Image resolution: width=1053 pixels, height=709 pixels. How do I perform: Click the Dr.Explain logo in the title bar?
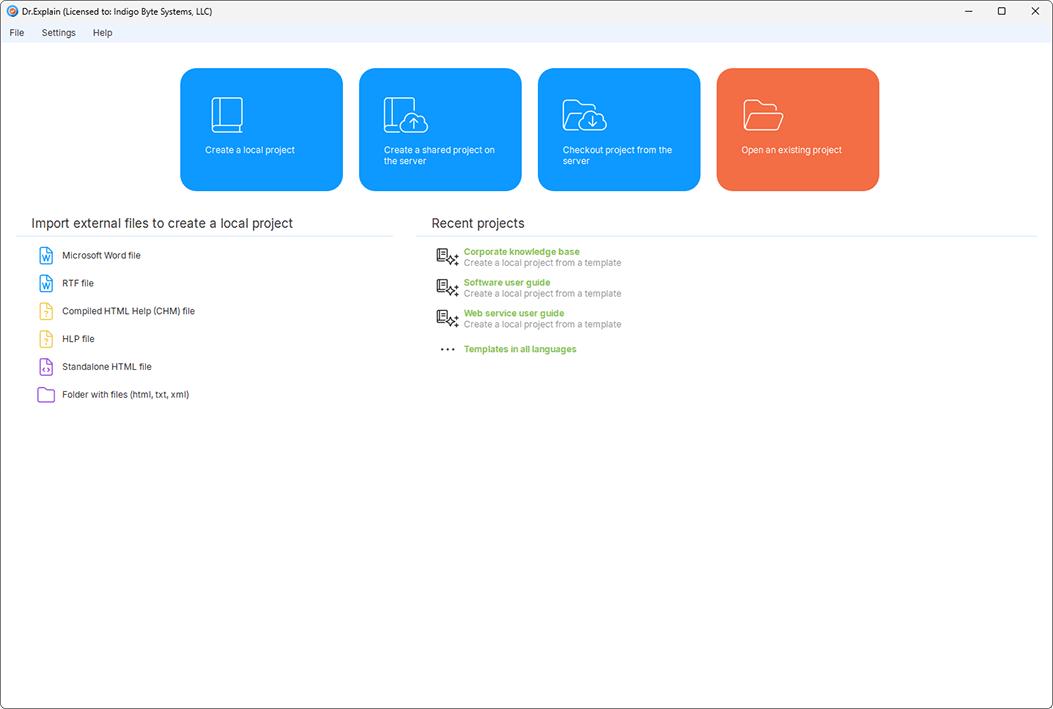click(x=12, y=11)
